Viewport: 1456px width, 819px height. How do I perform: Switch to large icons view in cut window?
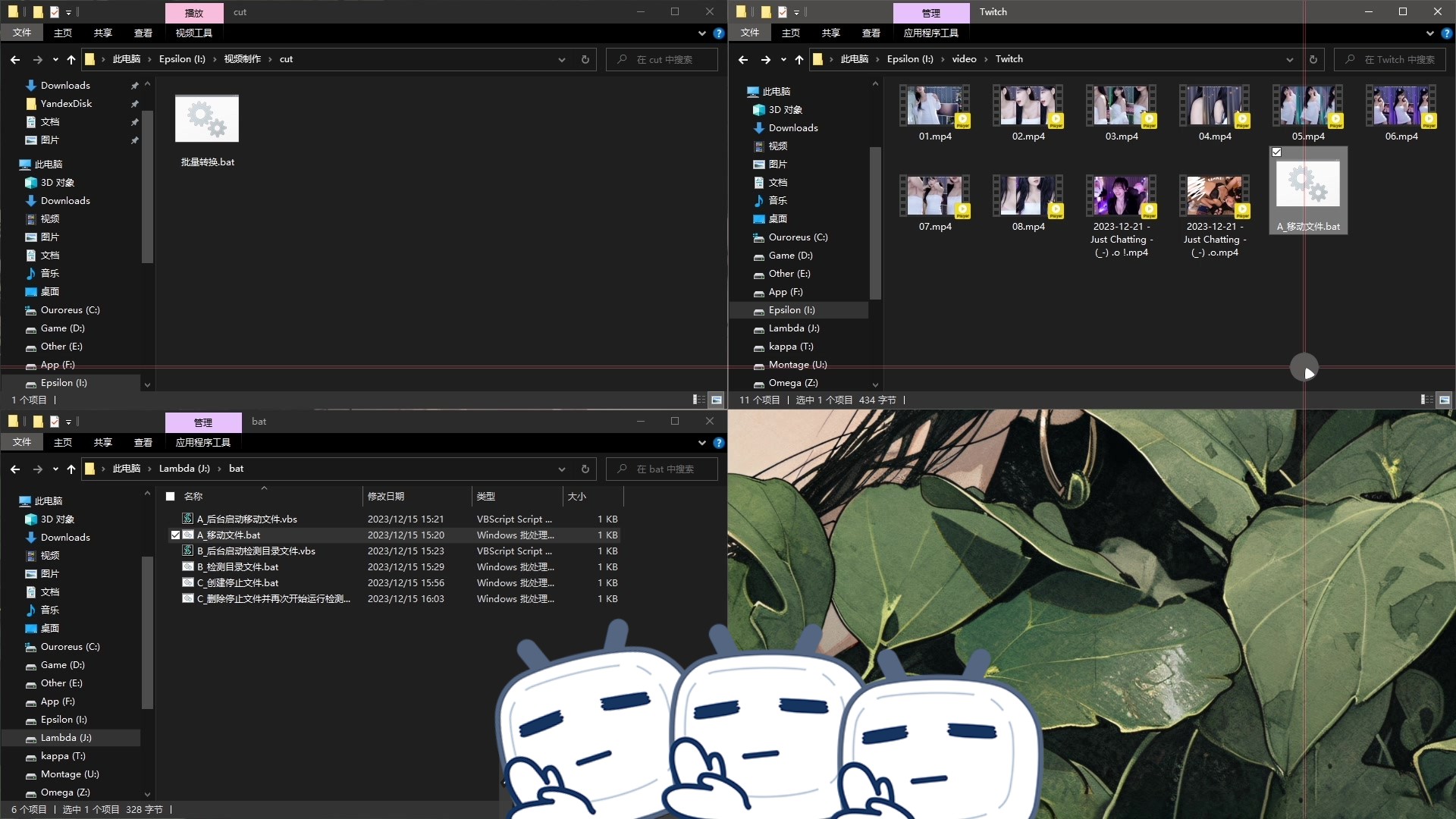pos(716,400)
